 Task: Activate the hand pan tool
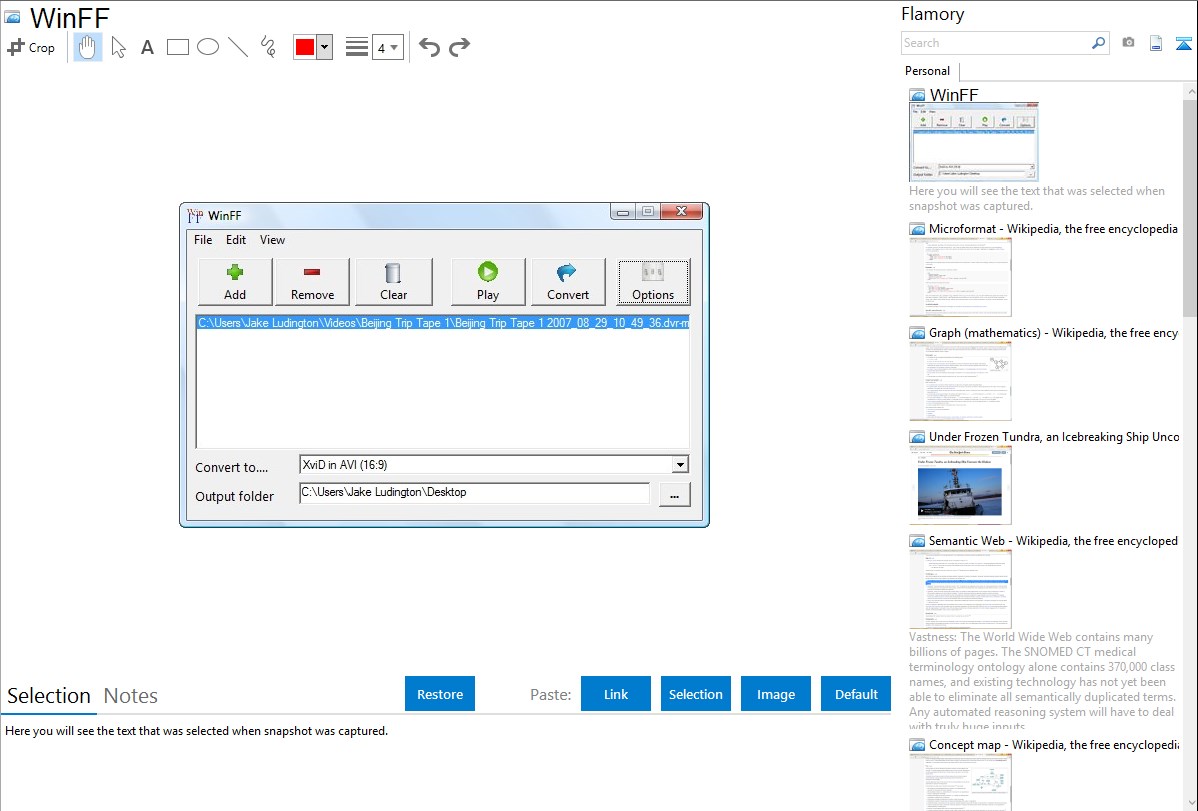click(88, 47)
